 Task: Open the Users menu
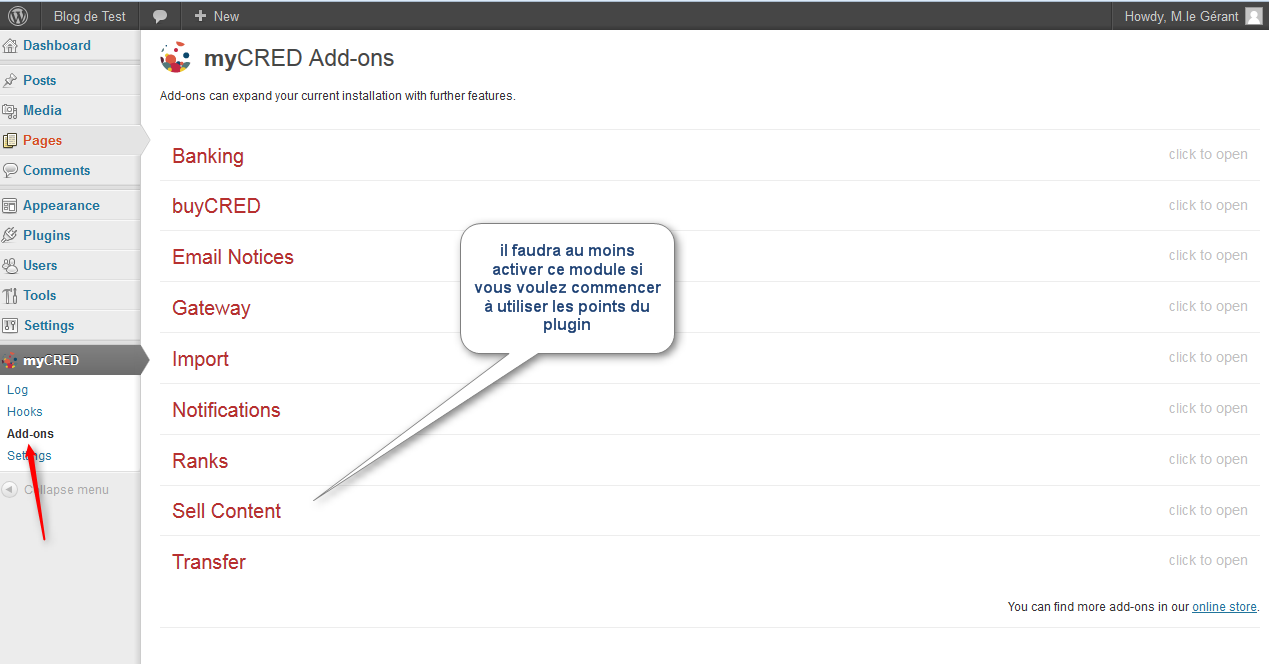pyautogui.click(x=40, y=265)
